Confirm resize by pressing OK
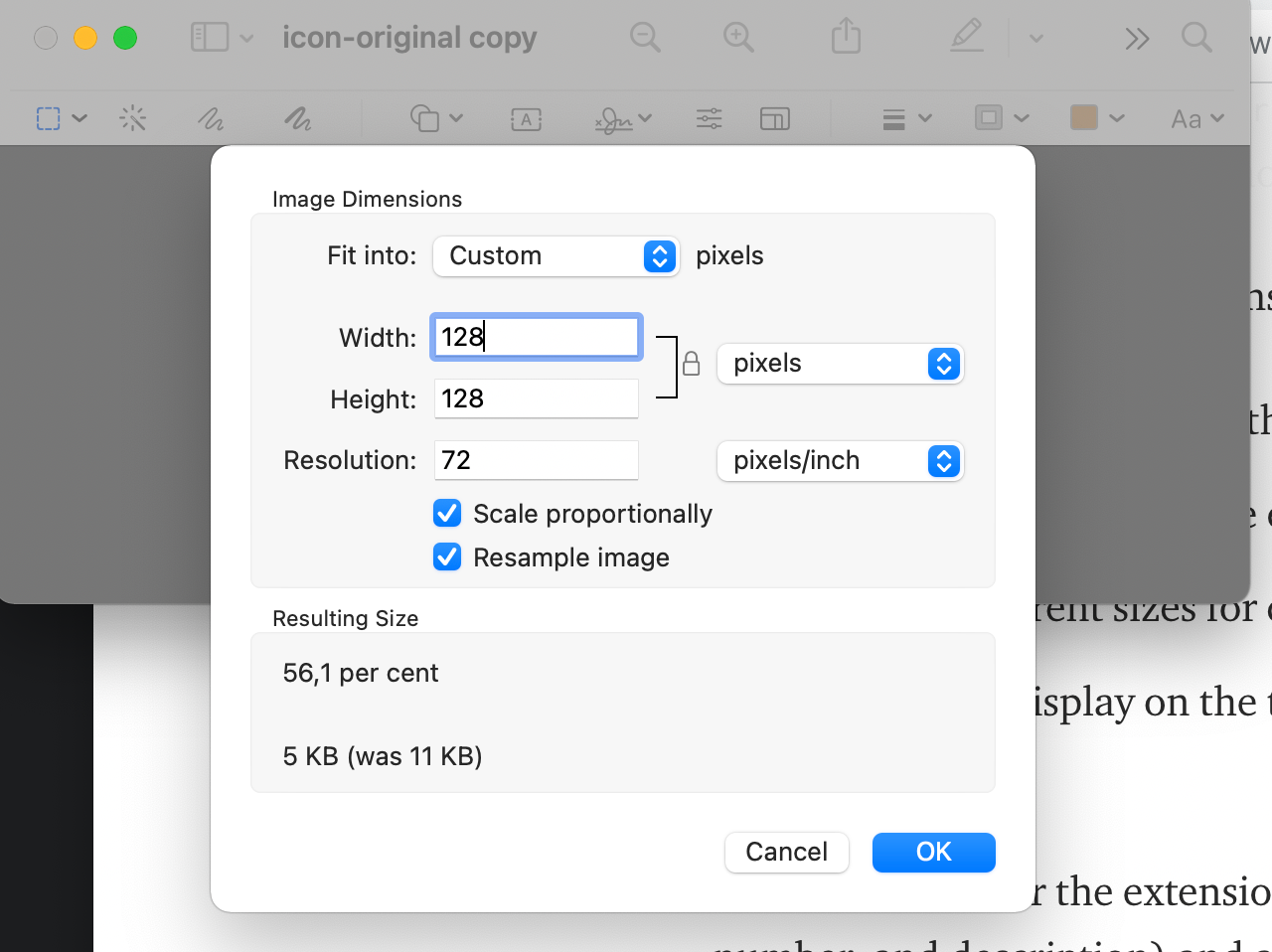This screenshot has height=952, width=1272. point(933,852)
